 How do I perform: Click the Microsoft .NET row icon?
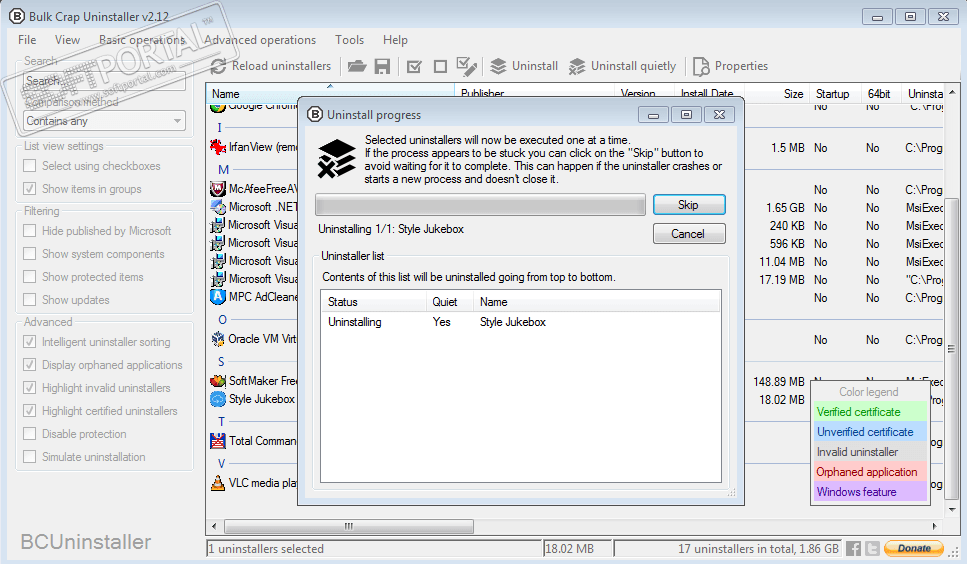[x=218, y=207]
